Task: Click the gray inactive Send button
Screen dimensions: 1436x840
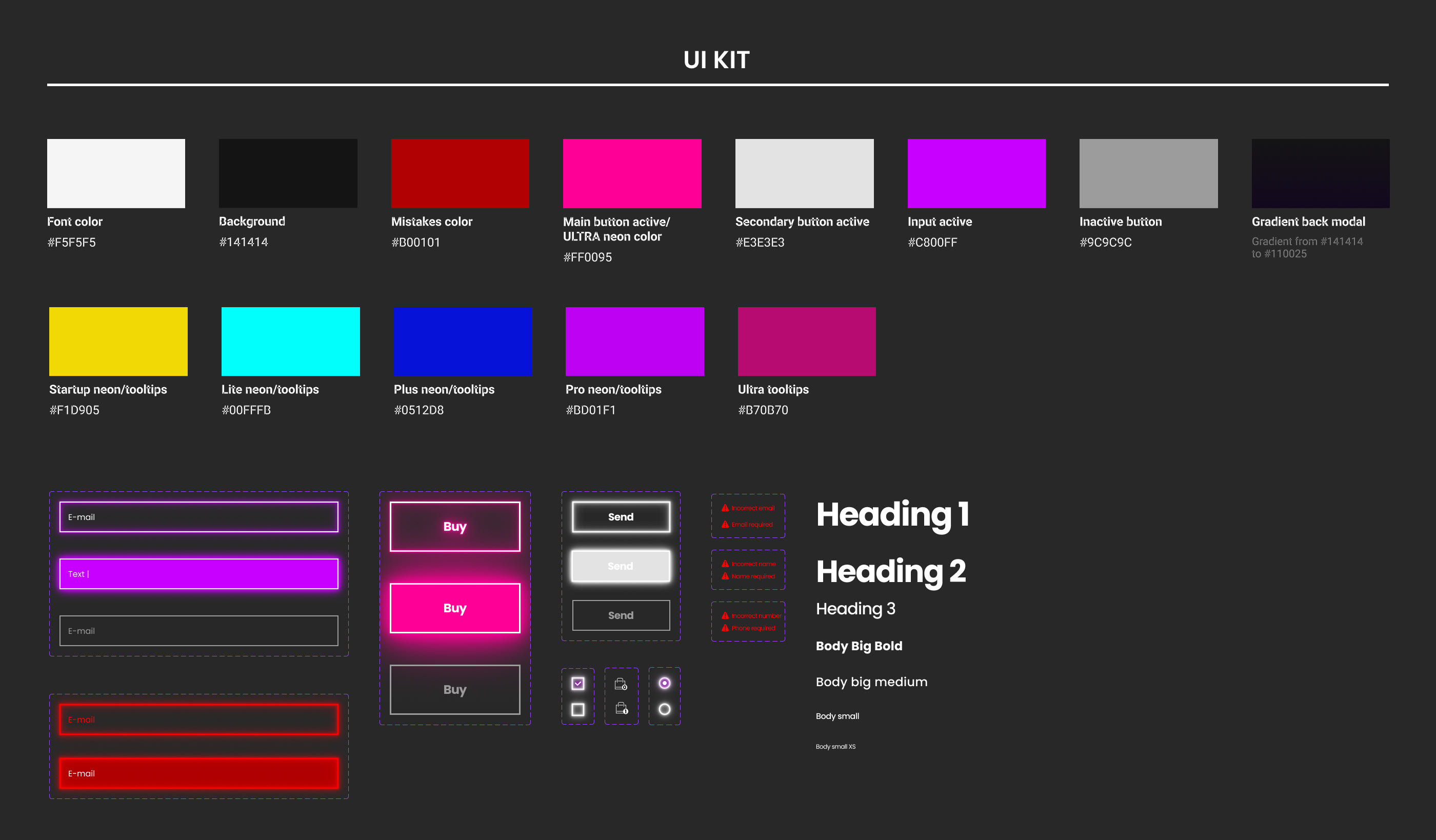Action: [x=621, y=615]
